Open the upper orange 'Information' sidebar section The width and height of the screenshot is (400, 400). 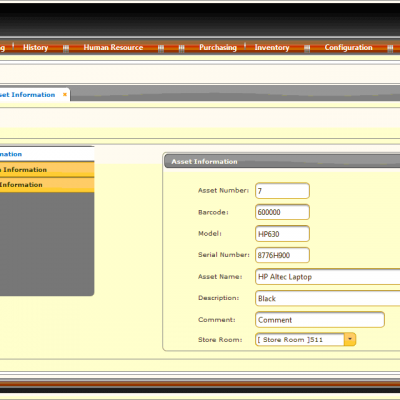coord(47,170)
